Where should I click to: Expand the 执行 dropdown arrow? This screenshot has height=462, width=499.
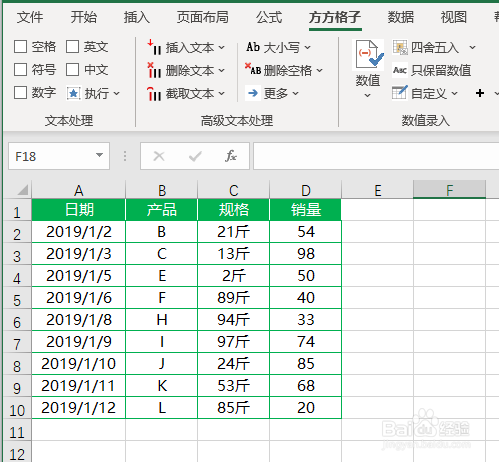116,94
